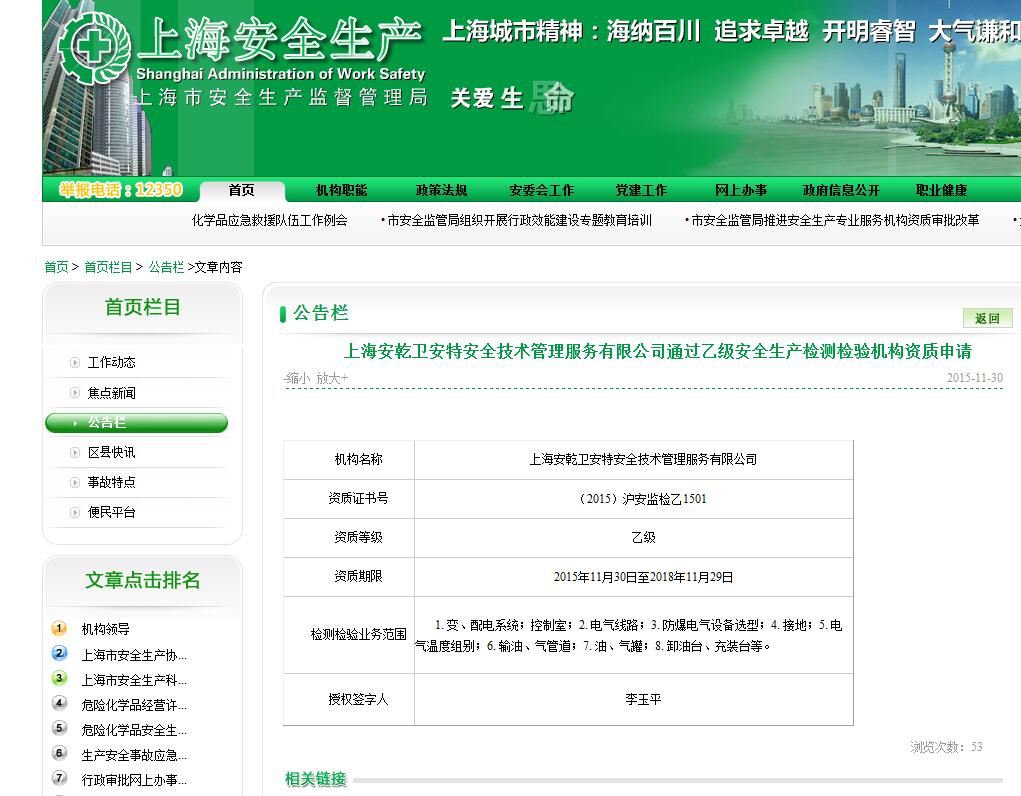Enlarge article text with 放大+
Image resolution: width=1021 pixels, height=796 pixels.
click(x=332, y=379)
